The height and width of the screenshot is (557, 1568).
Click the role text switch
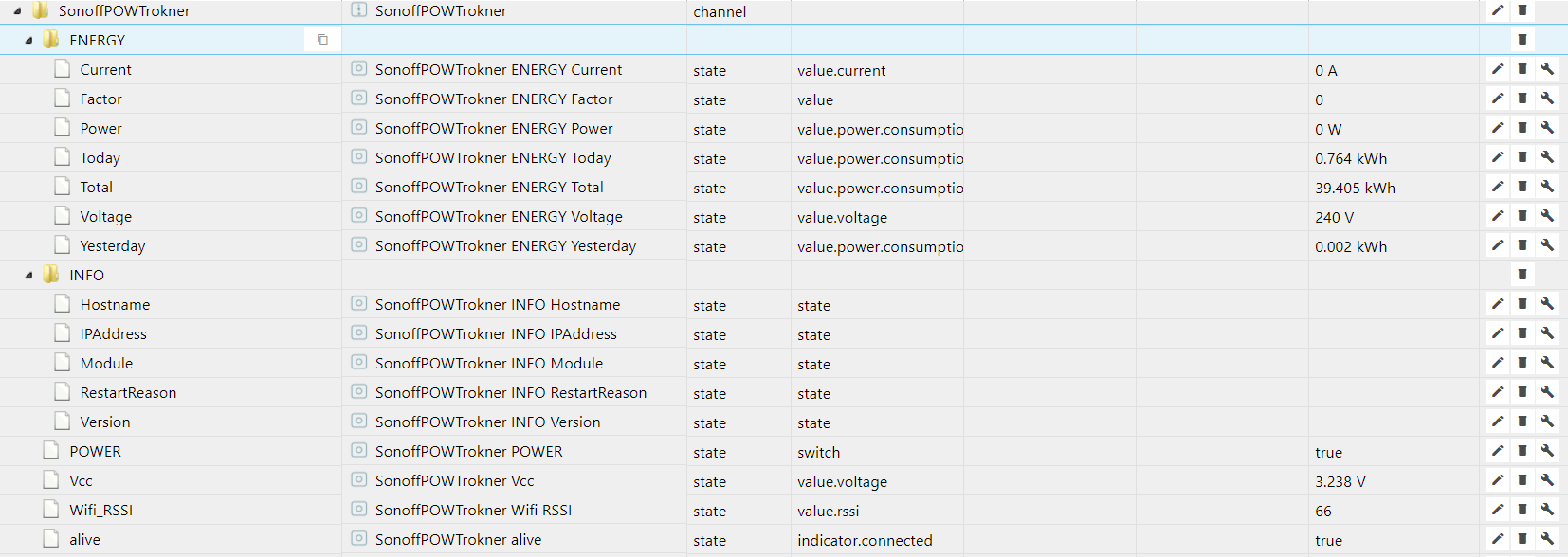point(818,453)
